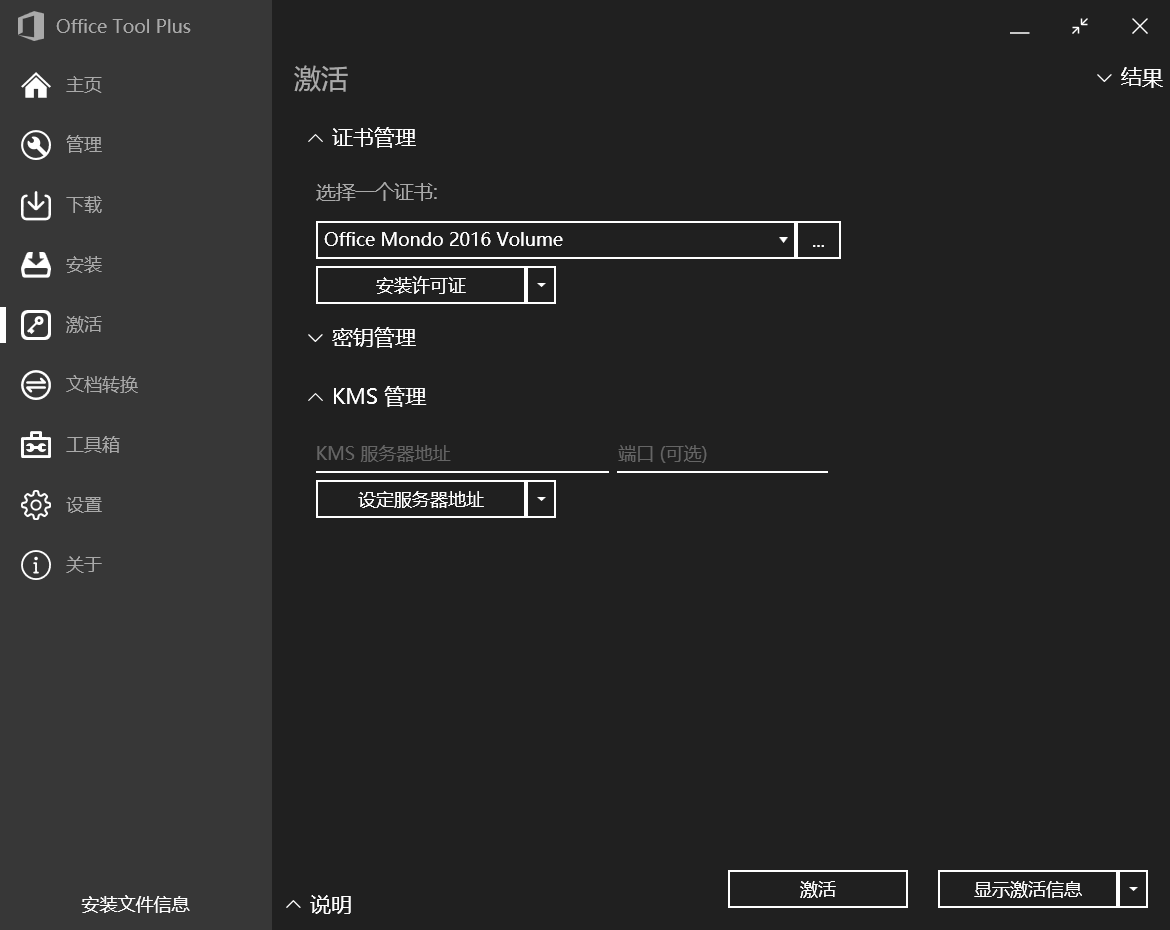Open the 显示激活信息 split-button arrow
Image resolution: width=1170 pixels, height=930 pixels.
tap(1133, 889)
